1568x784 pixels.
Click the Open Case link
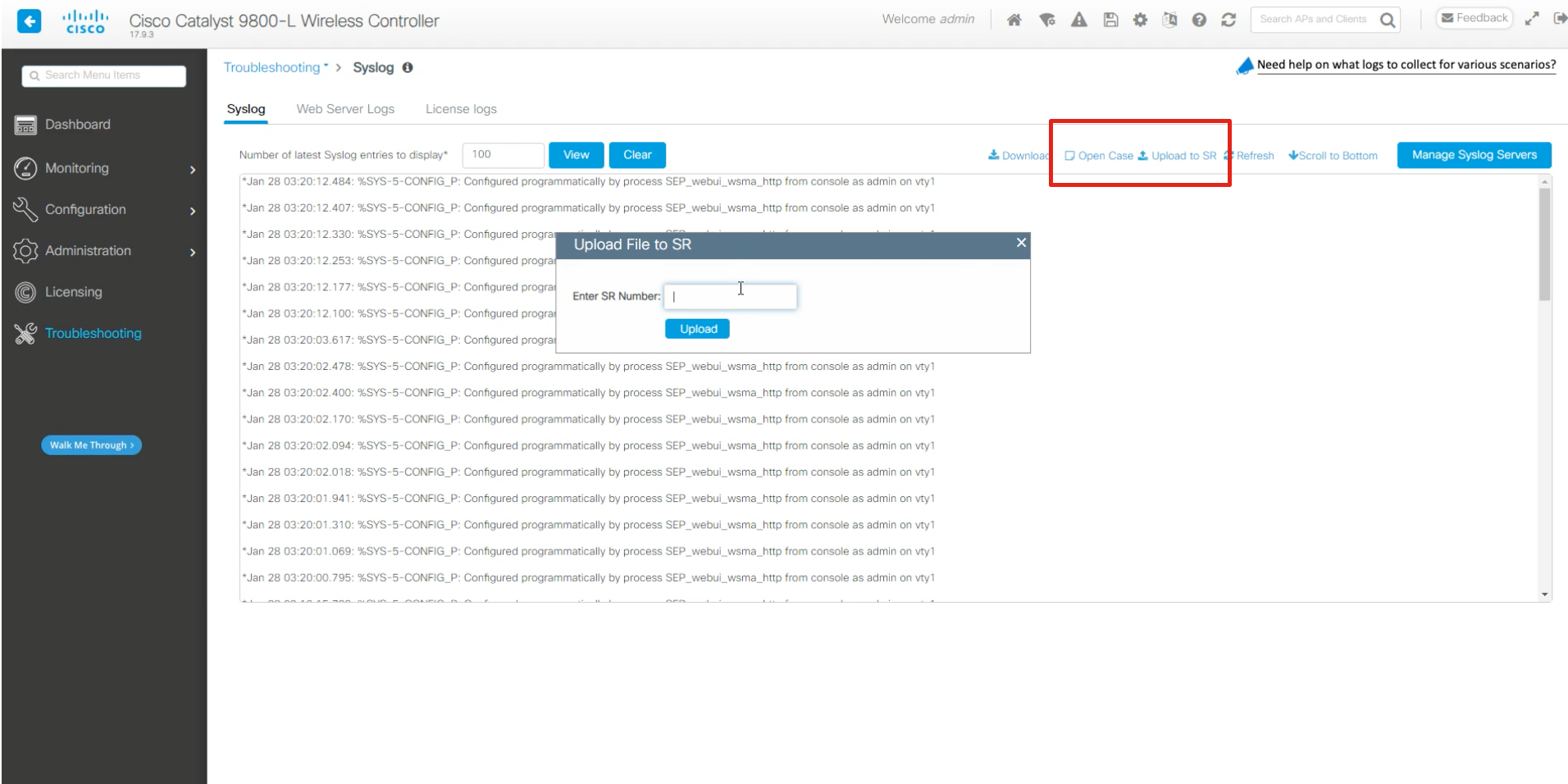tap(1099, 156)
